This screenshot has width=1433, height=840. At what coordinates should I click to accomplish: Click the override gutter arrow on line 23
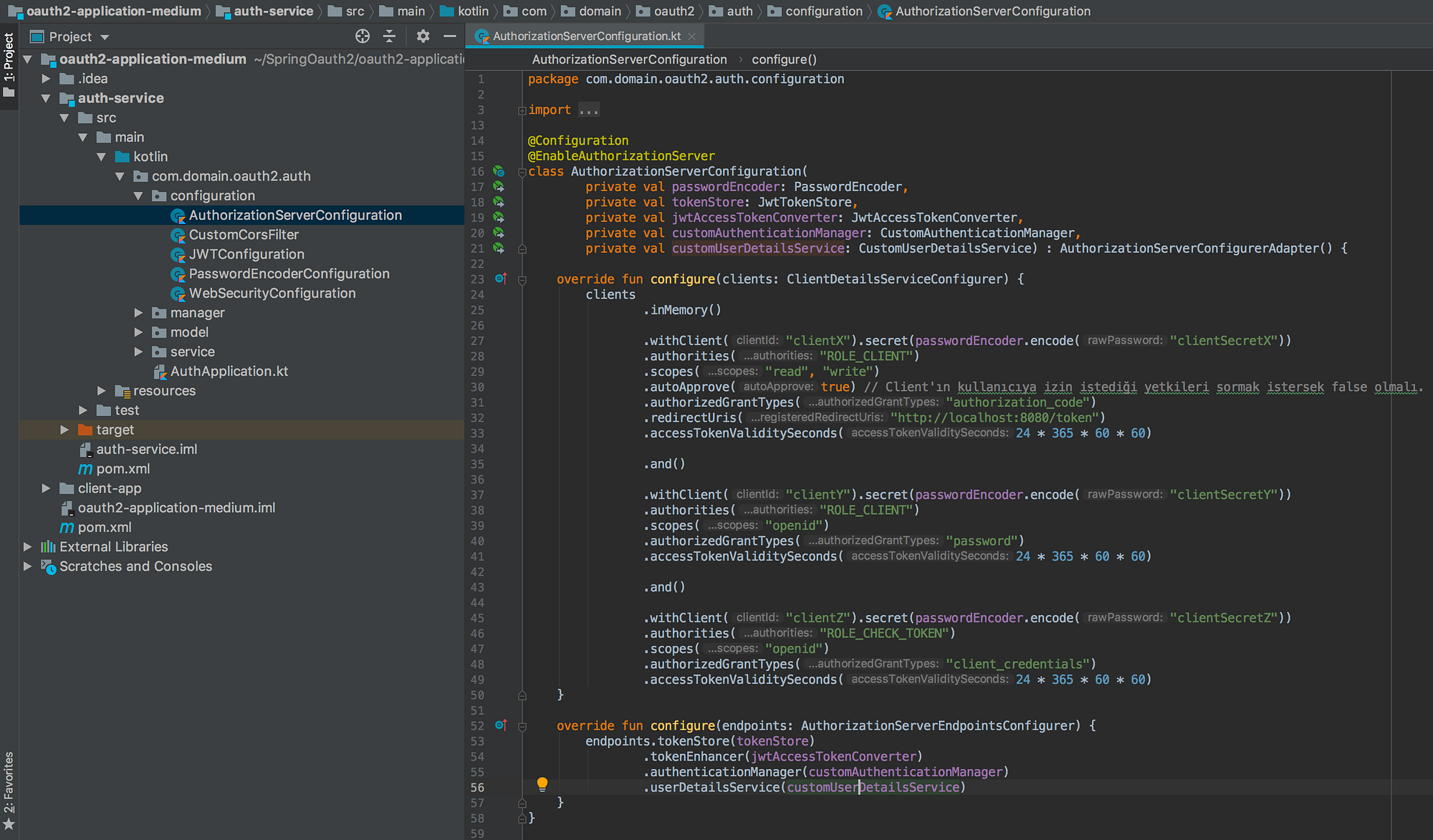click(x=501, y=279)
